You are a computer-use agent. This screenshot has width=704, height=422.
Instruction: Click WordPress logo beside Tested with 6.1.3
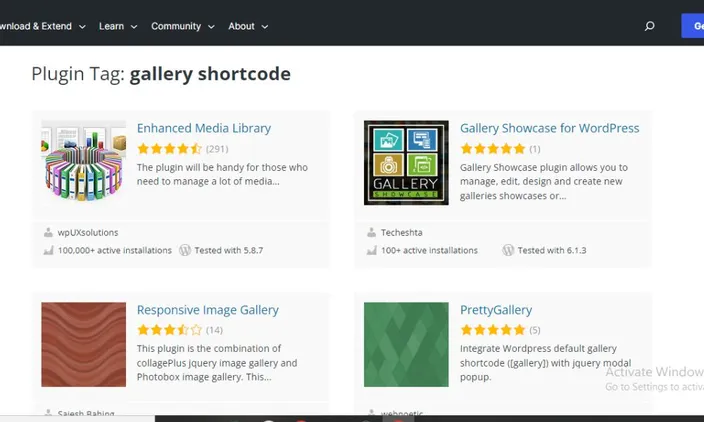pos(508,250)
